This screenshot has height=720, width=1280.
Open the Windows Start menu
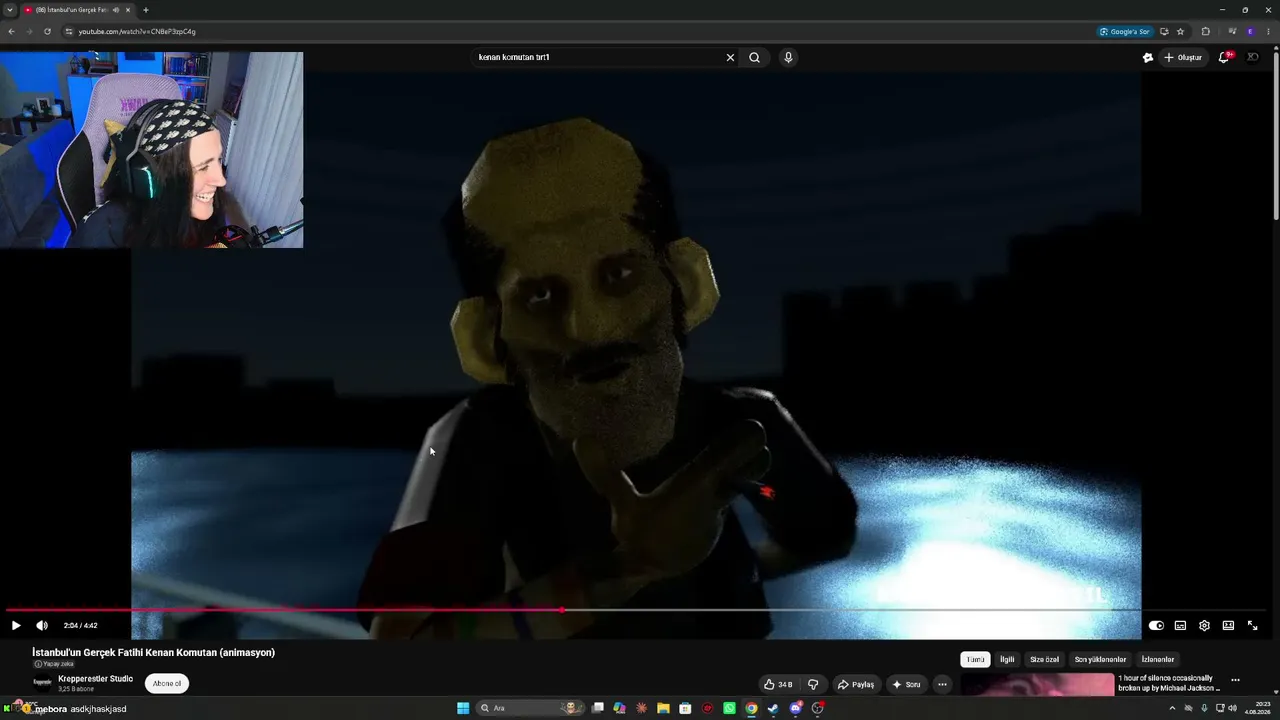[x=463, y=709]
